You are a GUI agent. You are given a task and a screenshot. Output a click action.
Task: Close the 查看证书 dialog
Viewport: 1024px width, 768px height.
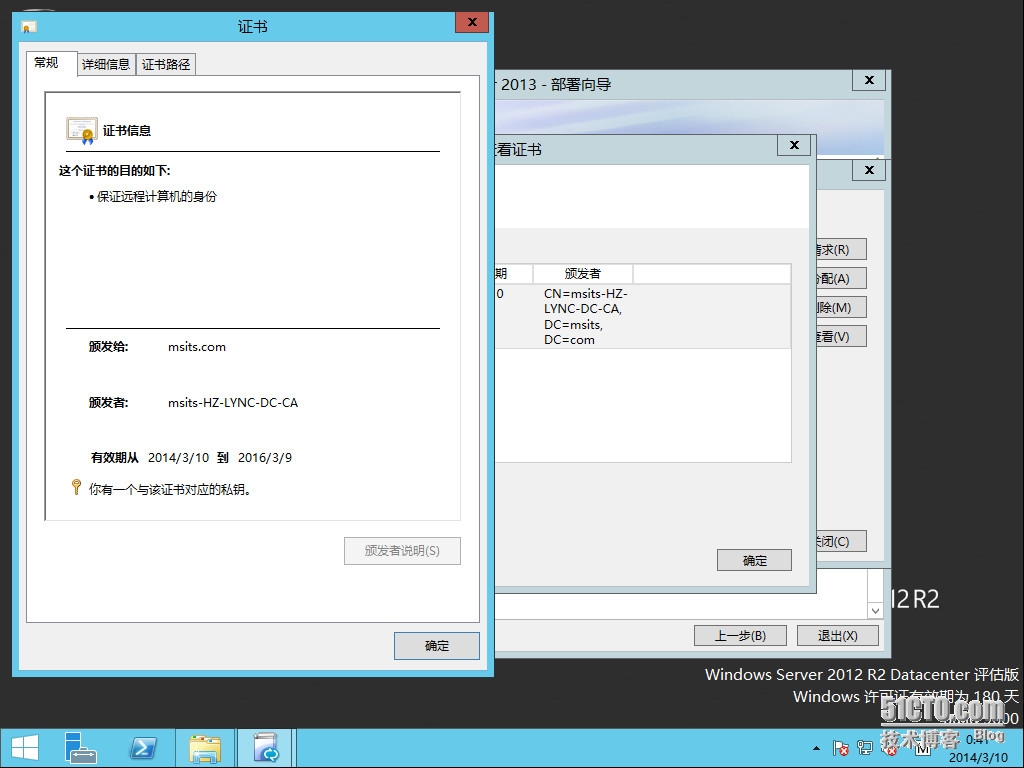click(x=794, y=145)
